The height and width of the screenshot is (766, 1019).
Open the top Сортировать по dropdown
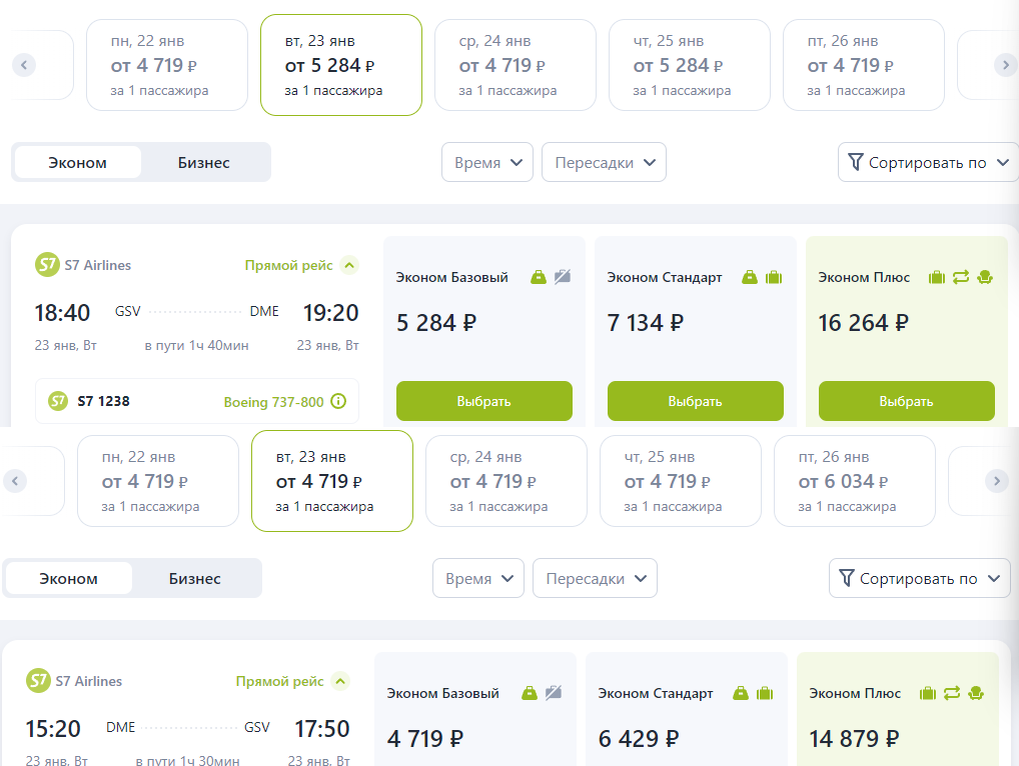coord(927,162)
